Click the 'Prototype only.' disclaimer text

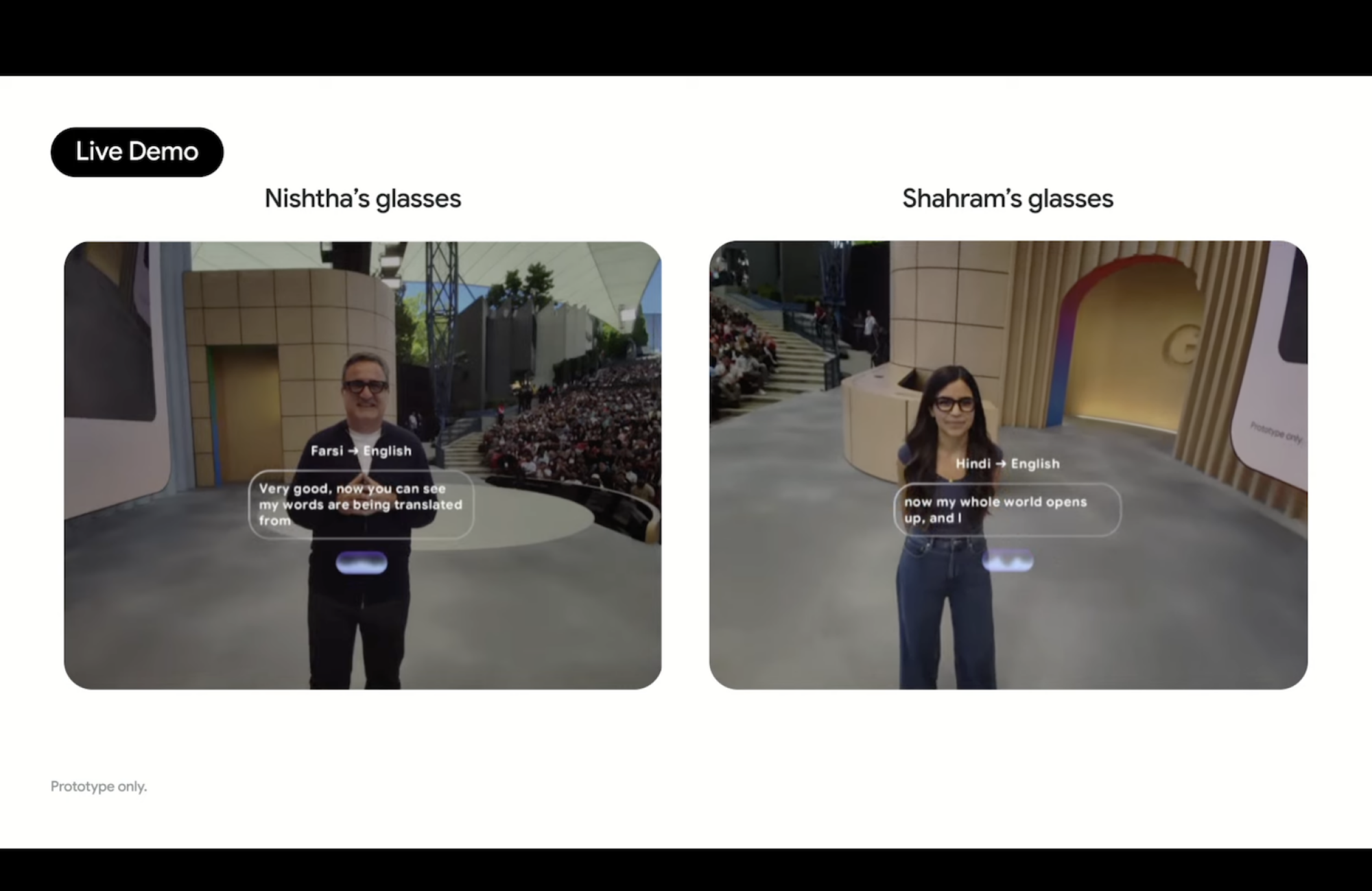(98, 786)
